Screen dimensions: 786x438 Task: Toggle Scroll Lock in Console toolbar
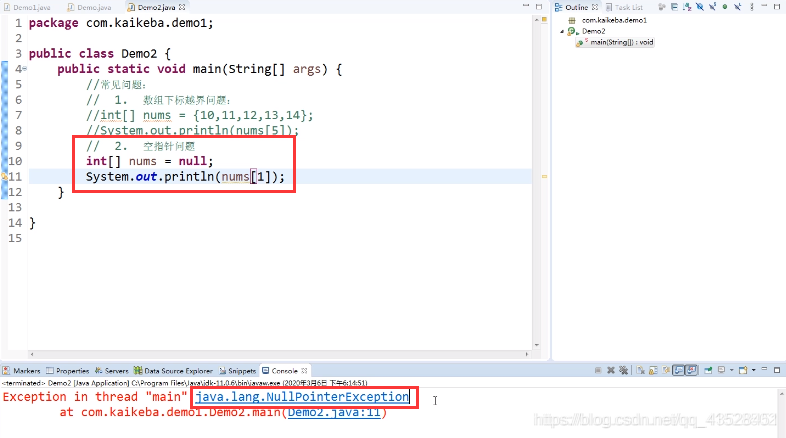coord(653,370)
